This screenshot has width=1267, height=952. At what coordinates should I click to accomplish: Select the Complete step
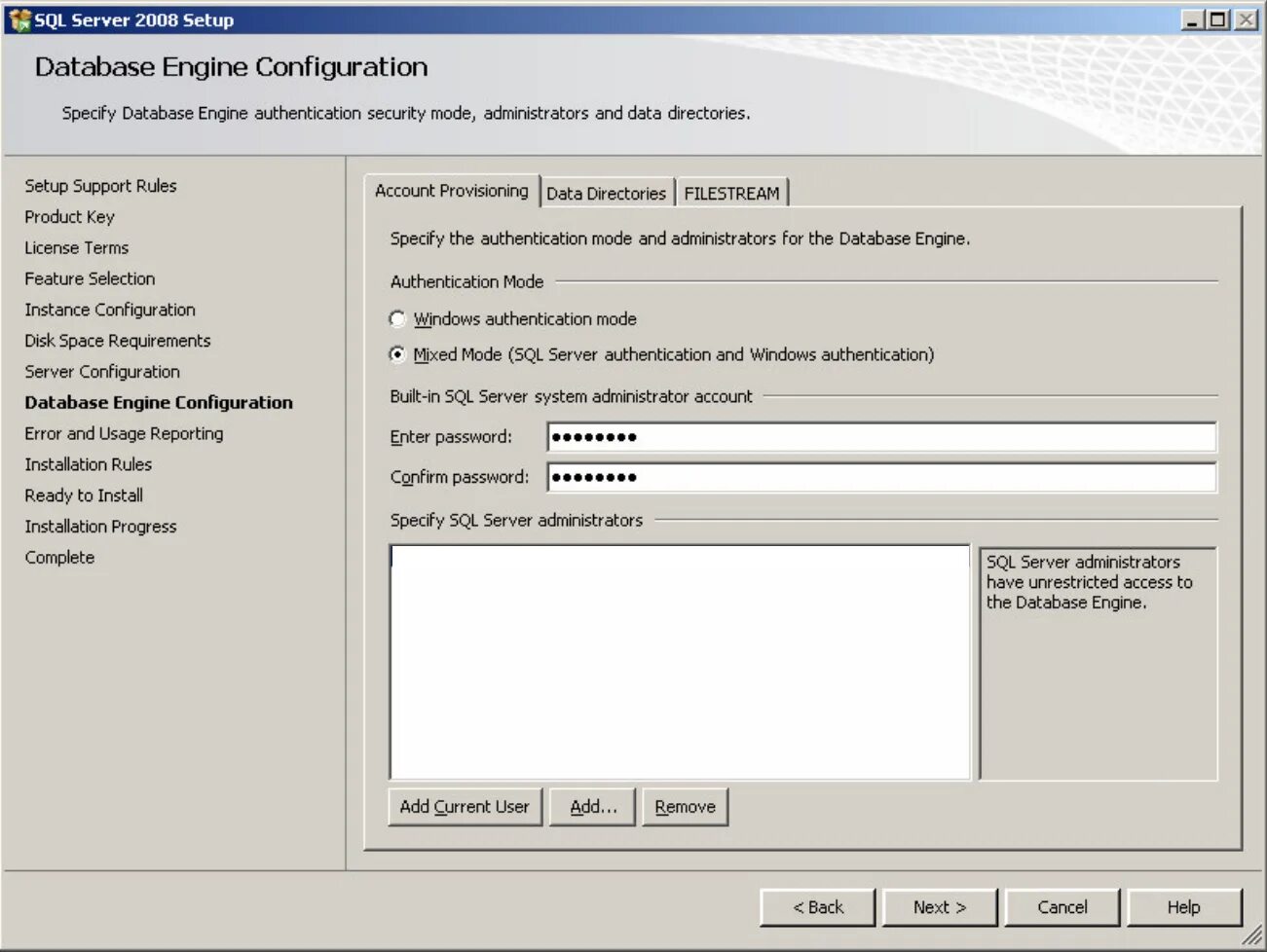click(60, 558)
